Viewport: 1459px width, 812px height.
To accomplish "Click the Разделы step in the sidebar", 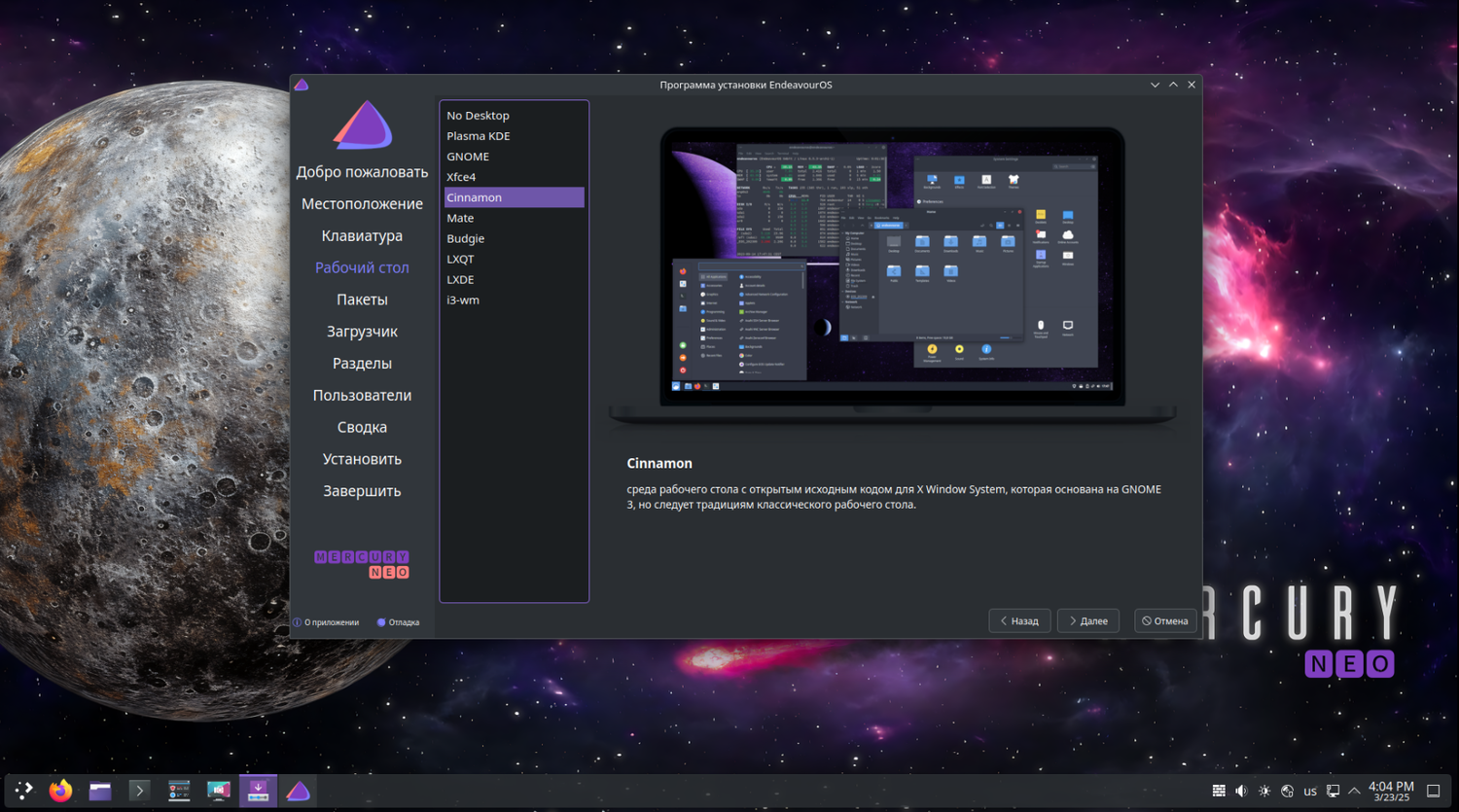I will coord(362,364).
